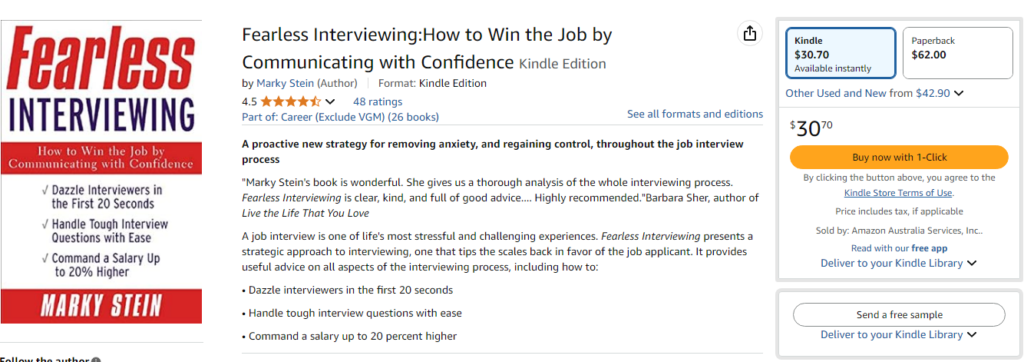This screenshot has width=1024, height=362.
Task: Select the Paperback $62.00 format option
Action: (955, 53)
